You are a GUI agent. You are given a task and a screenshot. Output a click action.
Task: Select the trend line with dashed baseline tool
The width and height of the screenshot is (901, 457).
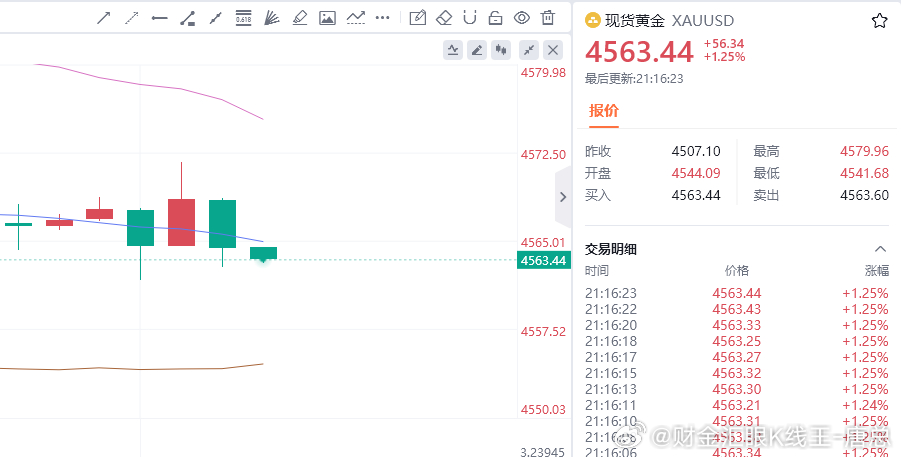pos(356,18)
